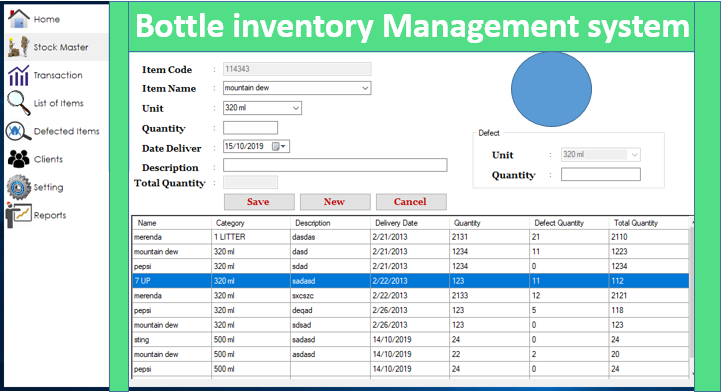Expand the Item Name dropdown arrow
This screenshot has height=392, width=721.
(365, 88)
